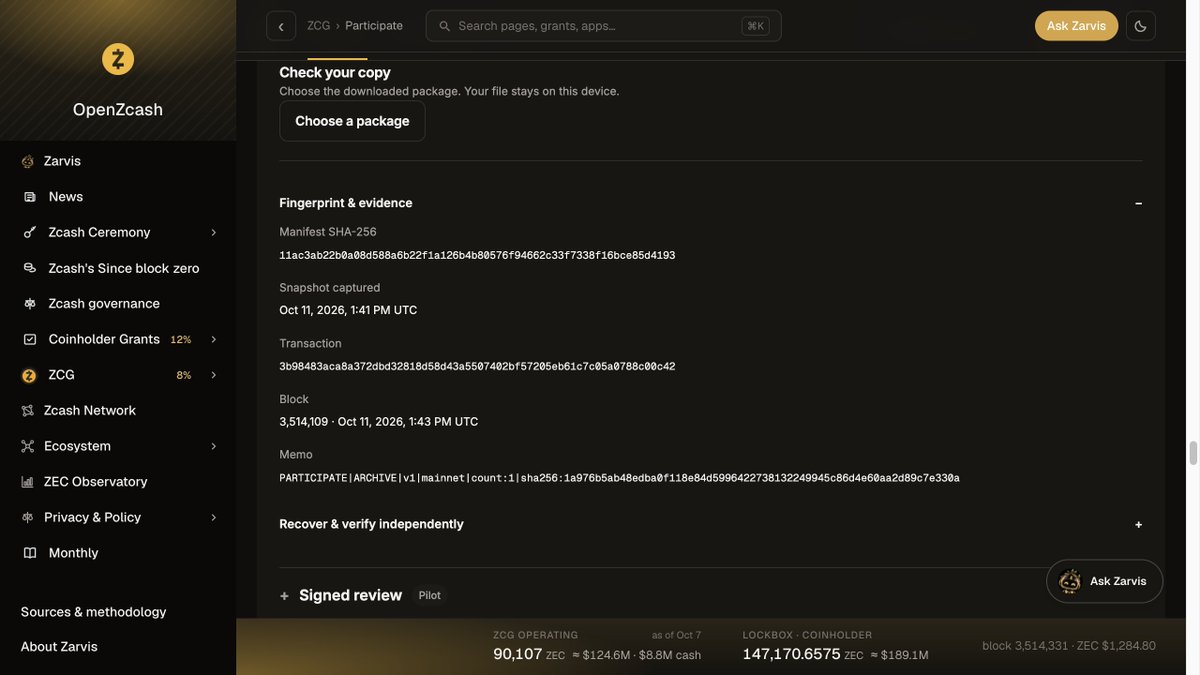Screen dimensions: 1200x675
Task: Click the search magnifier icon
Action: click(x=445, y=26)
